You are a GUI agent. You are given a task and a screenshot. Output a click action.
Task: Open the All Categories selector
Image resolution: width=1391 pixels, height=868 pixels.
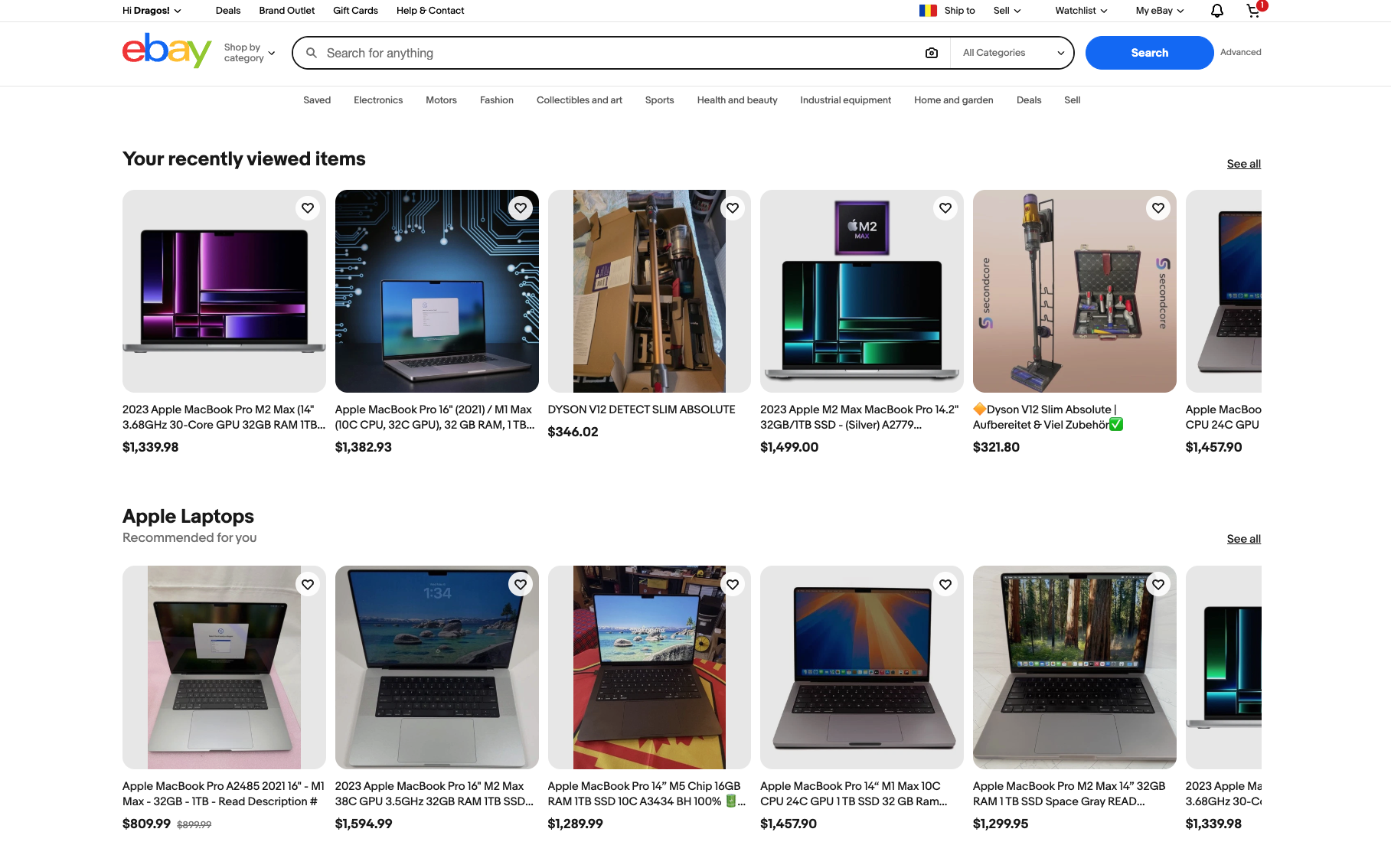pos(1013,53)
